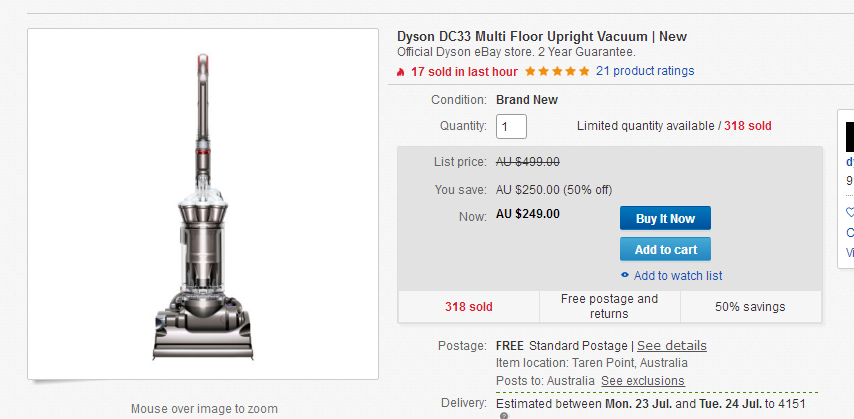Click the heart icon in seller panel
This screenshot has height=419, width=854.
point(850,212)
